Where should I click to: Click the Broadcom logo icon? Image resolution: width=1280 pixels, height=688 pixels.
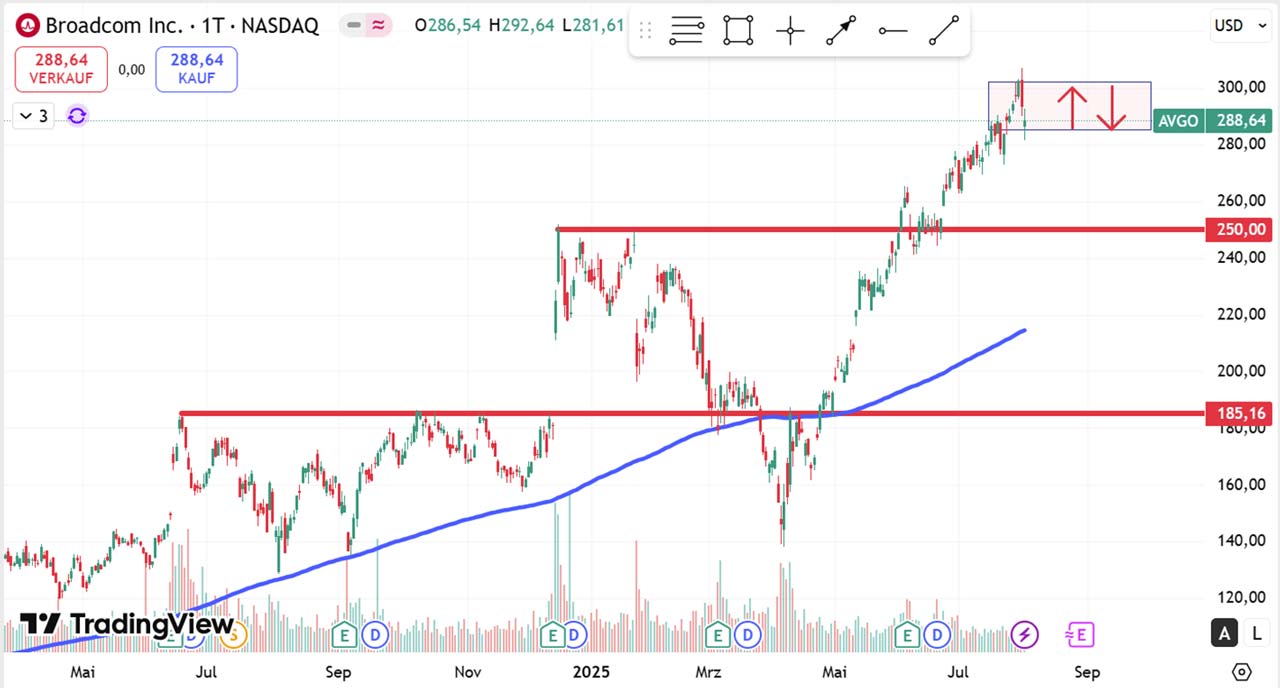(28, 26)
